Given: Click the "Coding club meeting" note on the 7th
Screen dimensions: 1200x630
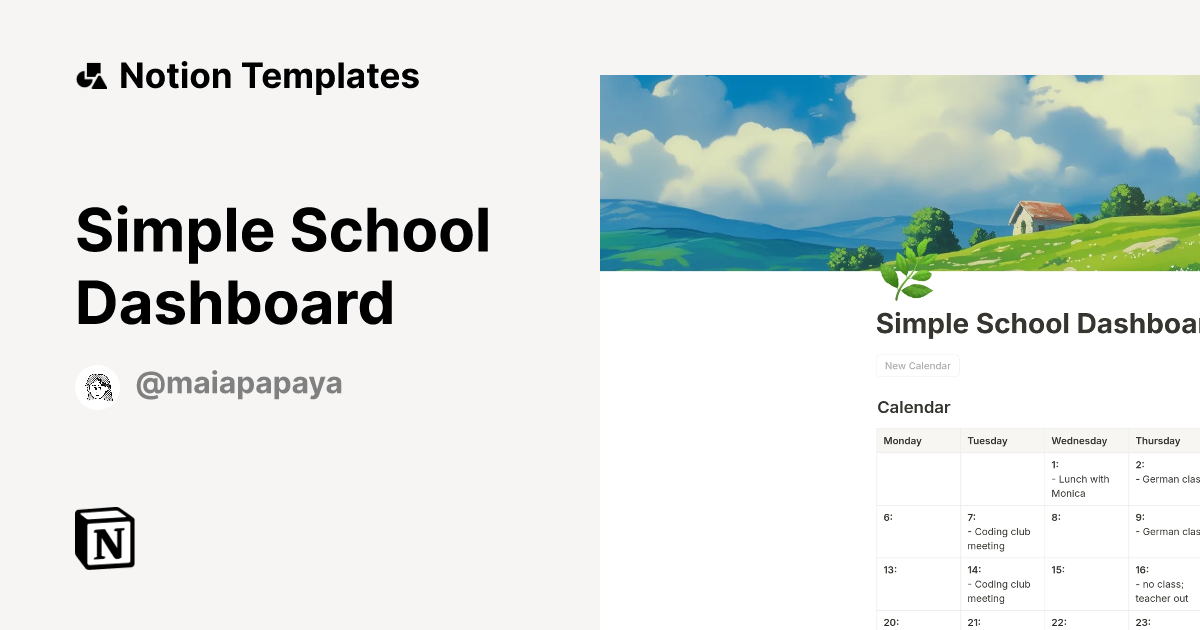Looking at the screenshot, I should tap(997, 538).
